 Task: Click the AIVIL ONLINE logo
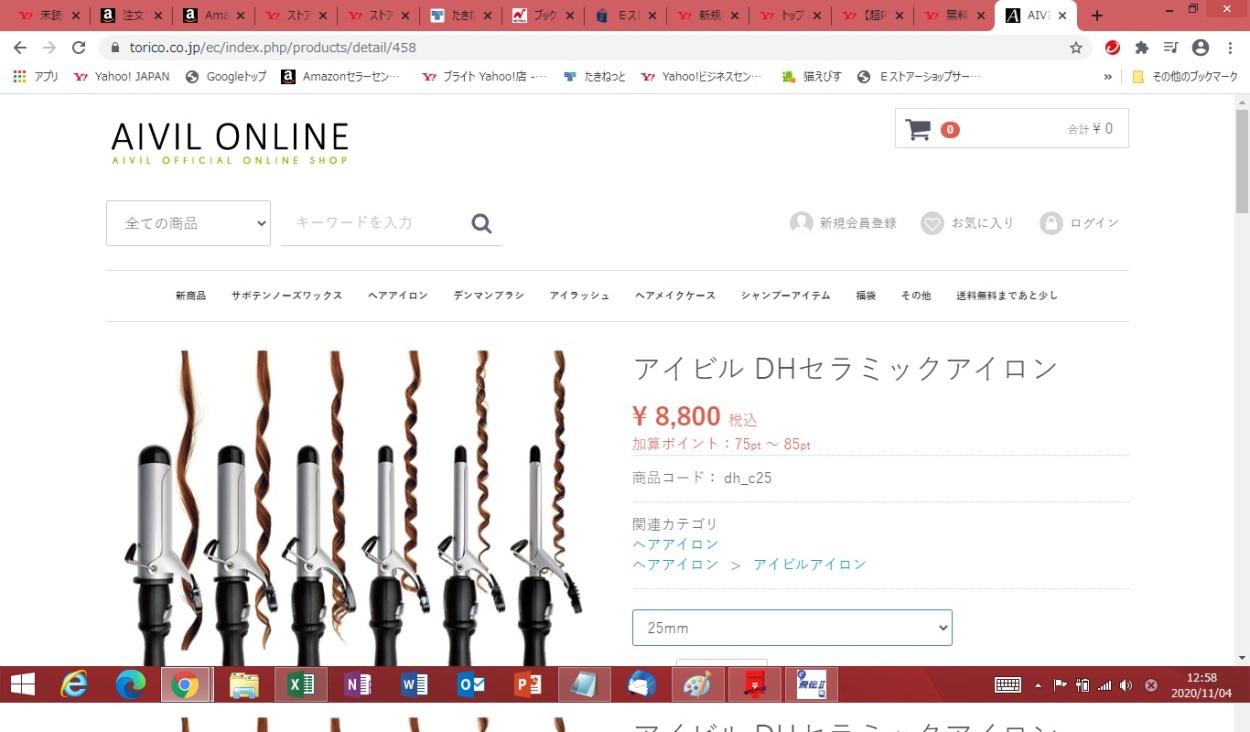[229, 143]
